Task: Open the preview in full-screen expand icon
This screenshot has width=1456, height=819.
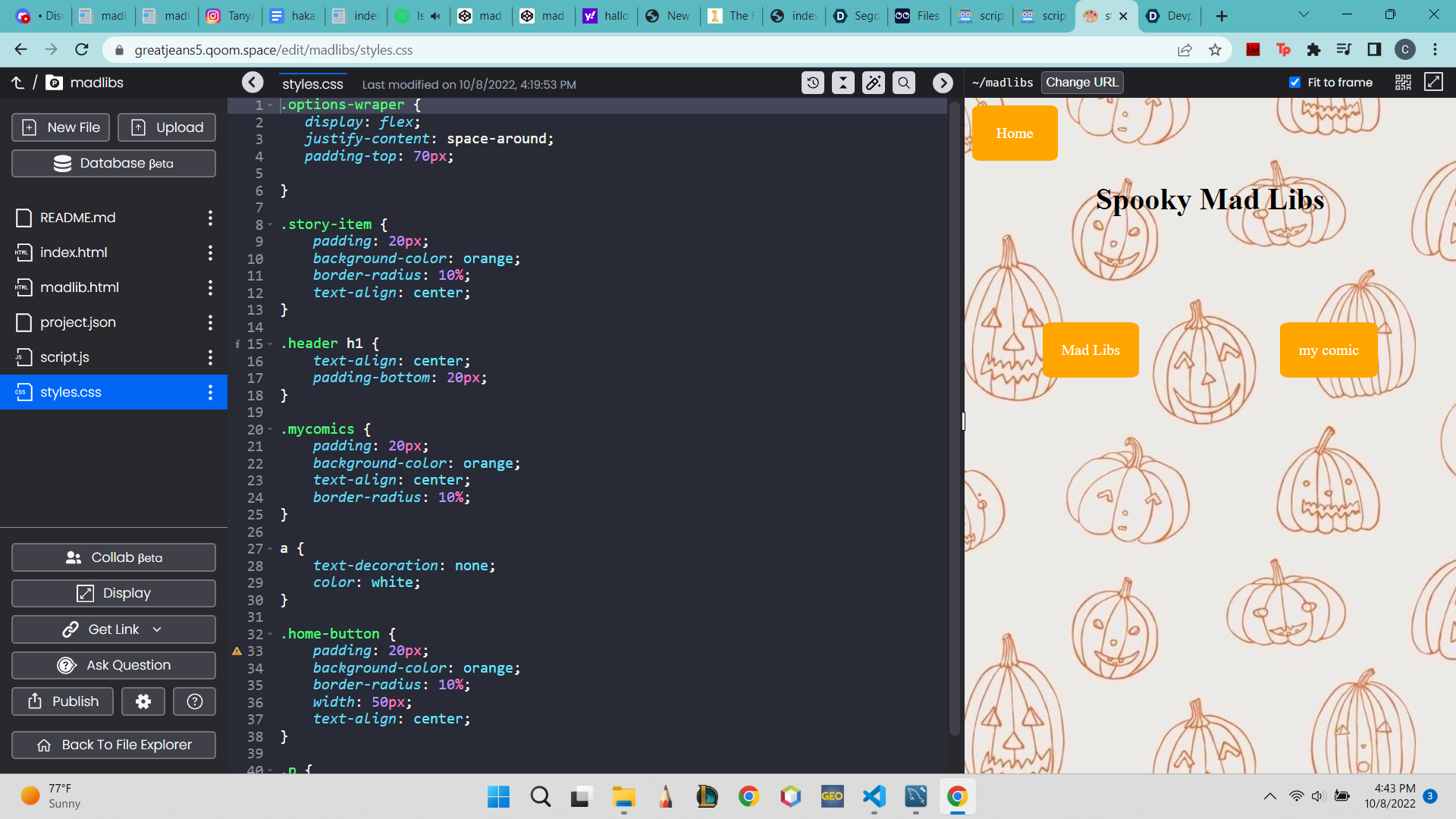Action: point(1433,83)
